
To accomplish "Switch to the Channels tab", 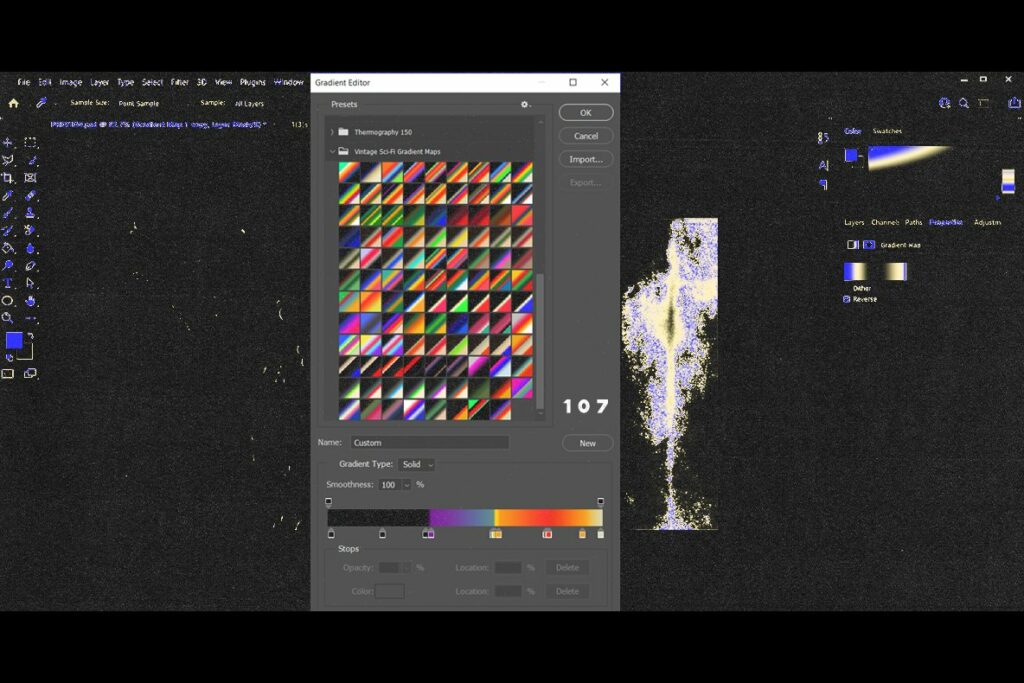I will pyautogui.click(x=884, y=222).
